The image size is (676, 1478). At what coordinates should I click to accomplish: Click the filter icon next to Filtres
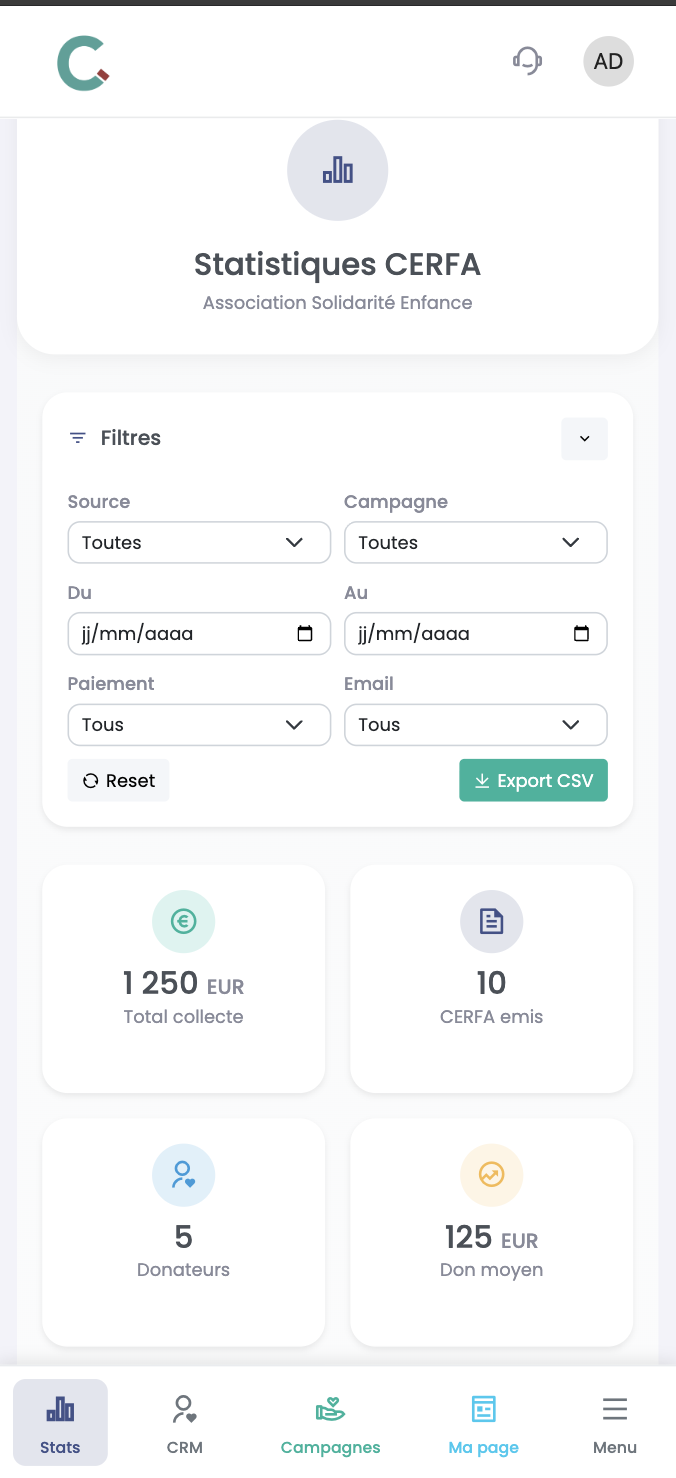(77, 437)
